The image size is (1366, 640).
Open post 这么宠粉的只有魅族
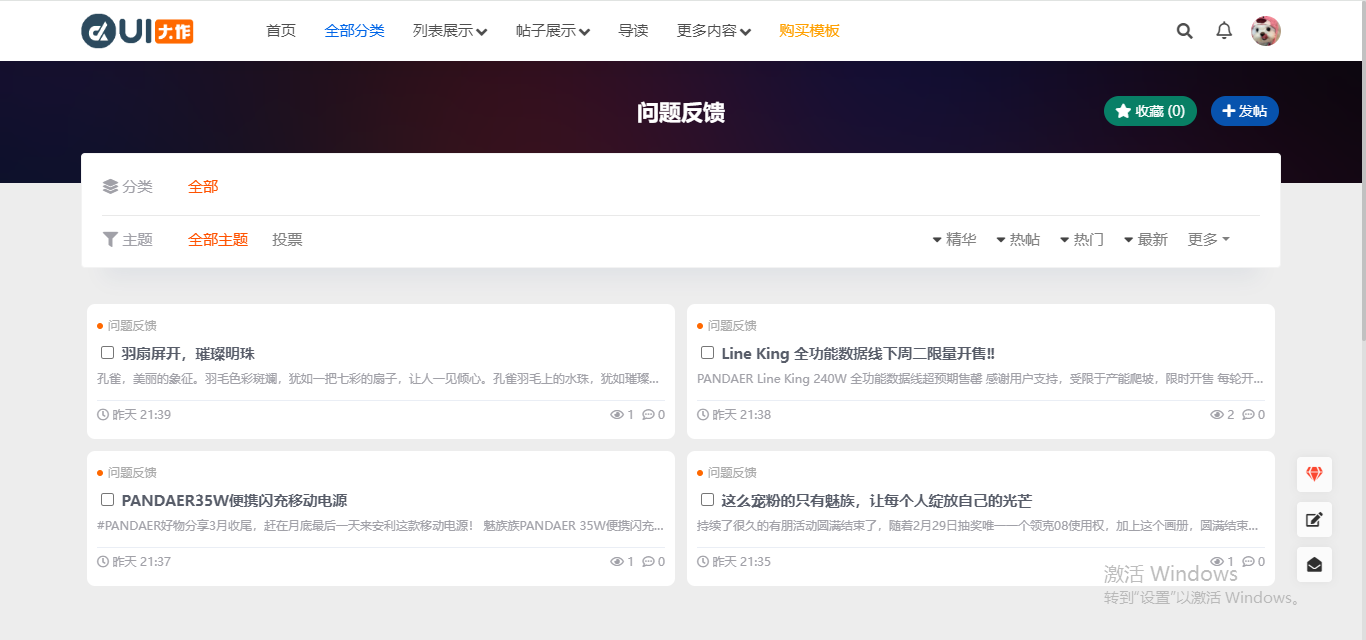click(x=876, y=500)
